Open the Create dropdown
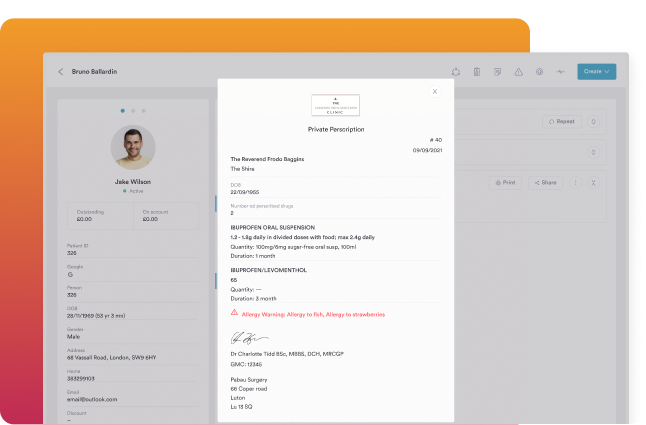 (596, 72)
